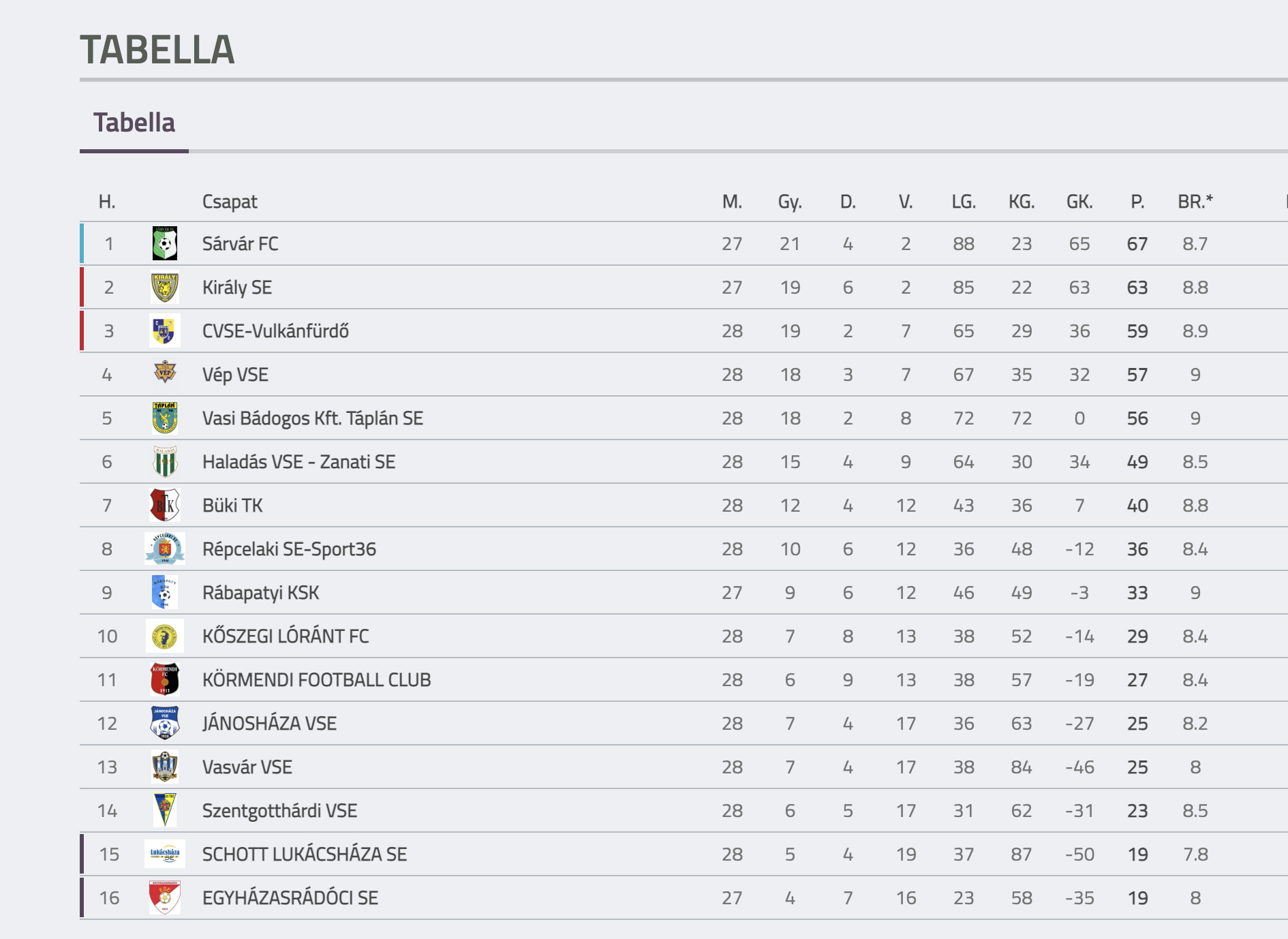Click the Szentgotthárdi VSE team name
Viewport: 1288px width, 939px height.
point(279,810)
